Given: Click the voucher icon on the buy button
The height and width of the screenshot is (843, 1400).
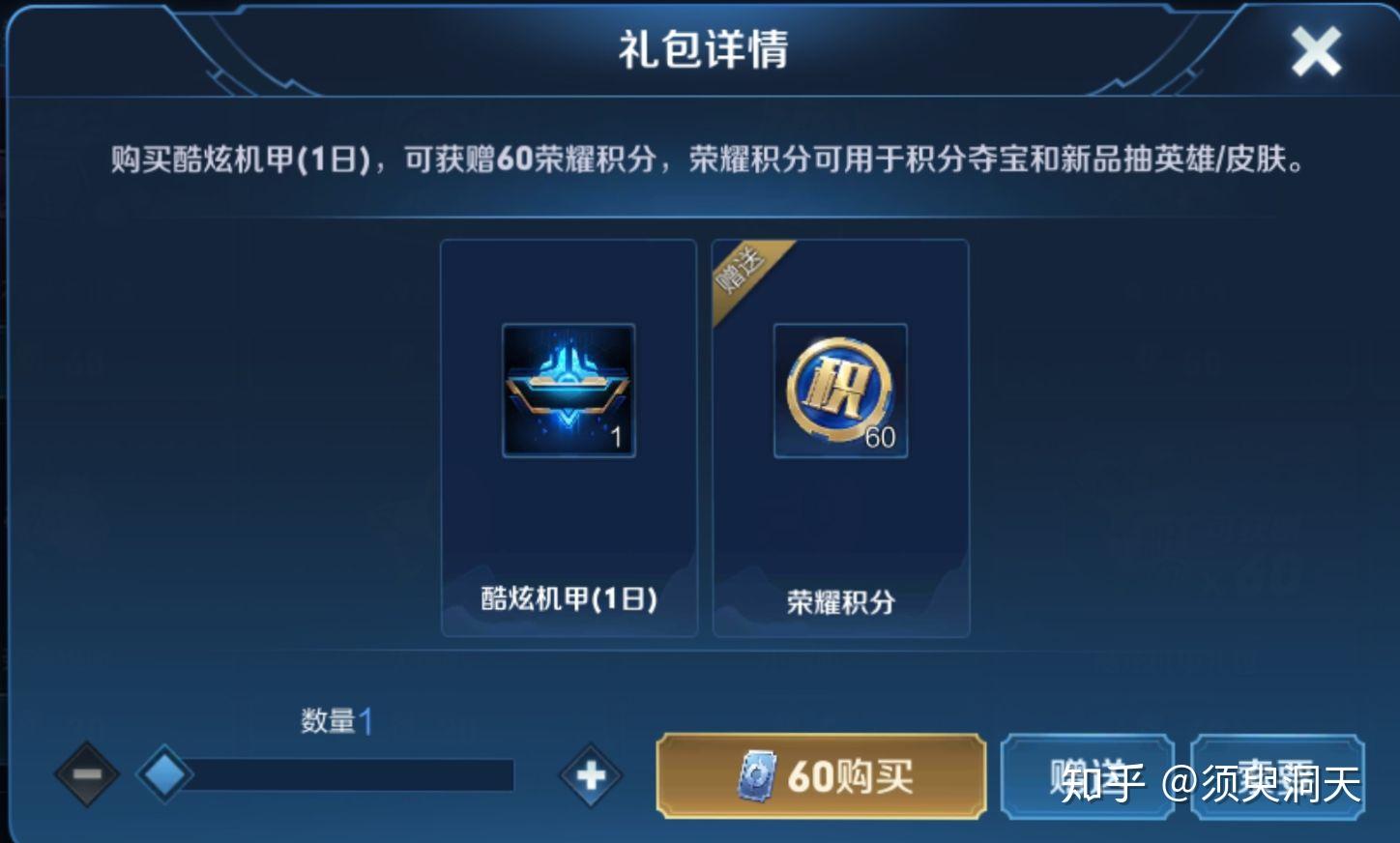Looking at the screenshot, I should coord(757,776).
